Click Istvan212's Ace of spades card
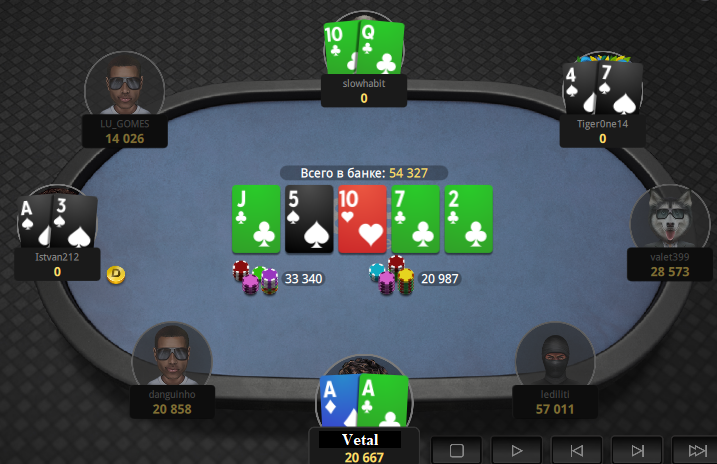The width and height of the screenshot is (717, 464). pyautogui.click(x=34, y=221)
